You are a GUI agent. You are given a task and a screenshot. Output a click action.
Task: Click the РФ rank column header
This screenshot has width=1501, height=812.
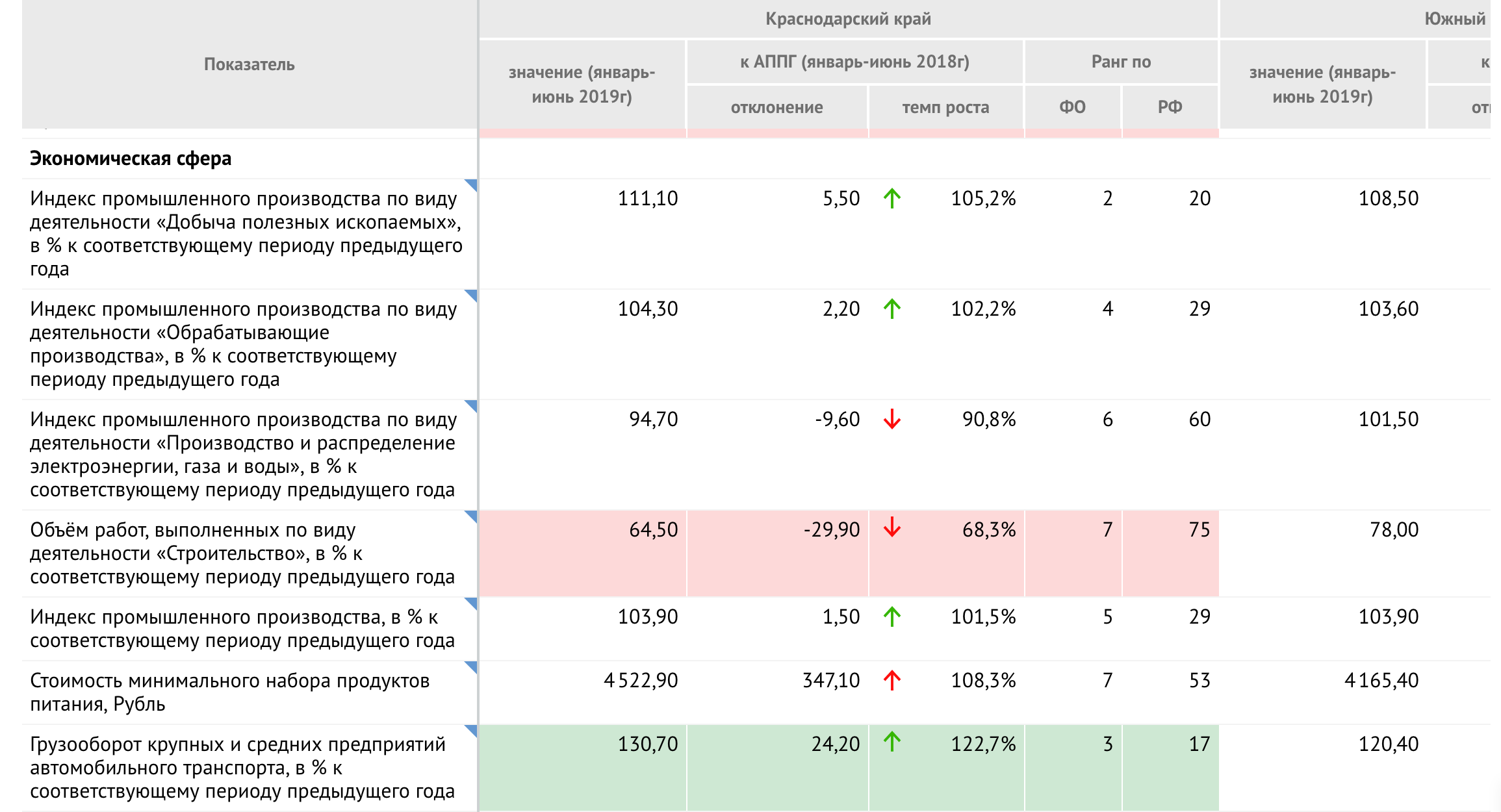(x=1170, y=107)
